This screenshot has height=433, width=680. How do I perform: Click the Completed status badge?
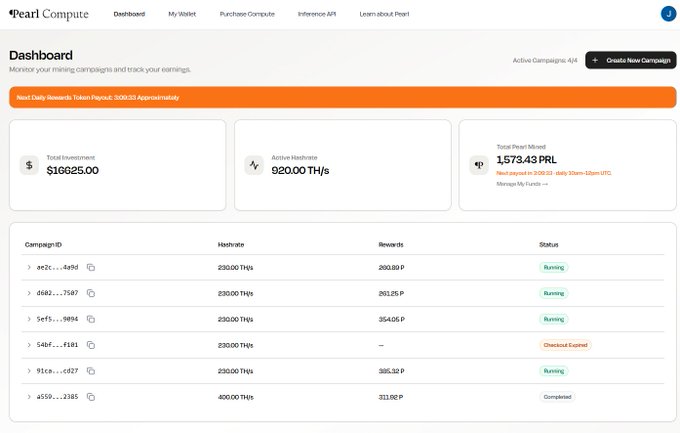(x=557, y=397)
